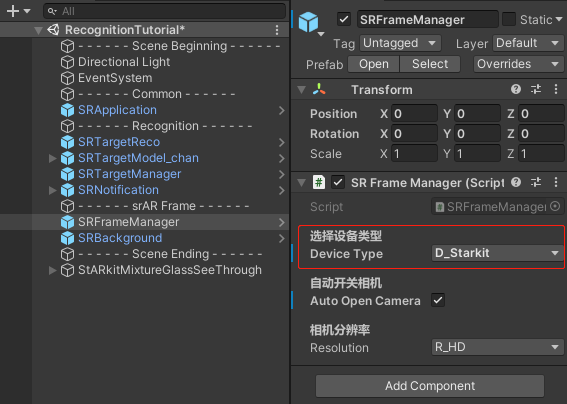Select SRBackground in hierarchy
The height and width of the screenshot is (404, 567).
(x=120, y=238)
